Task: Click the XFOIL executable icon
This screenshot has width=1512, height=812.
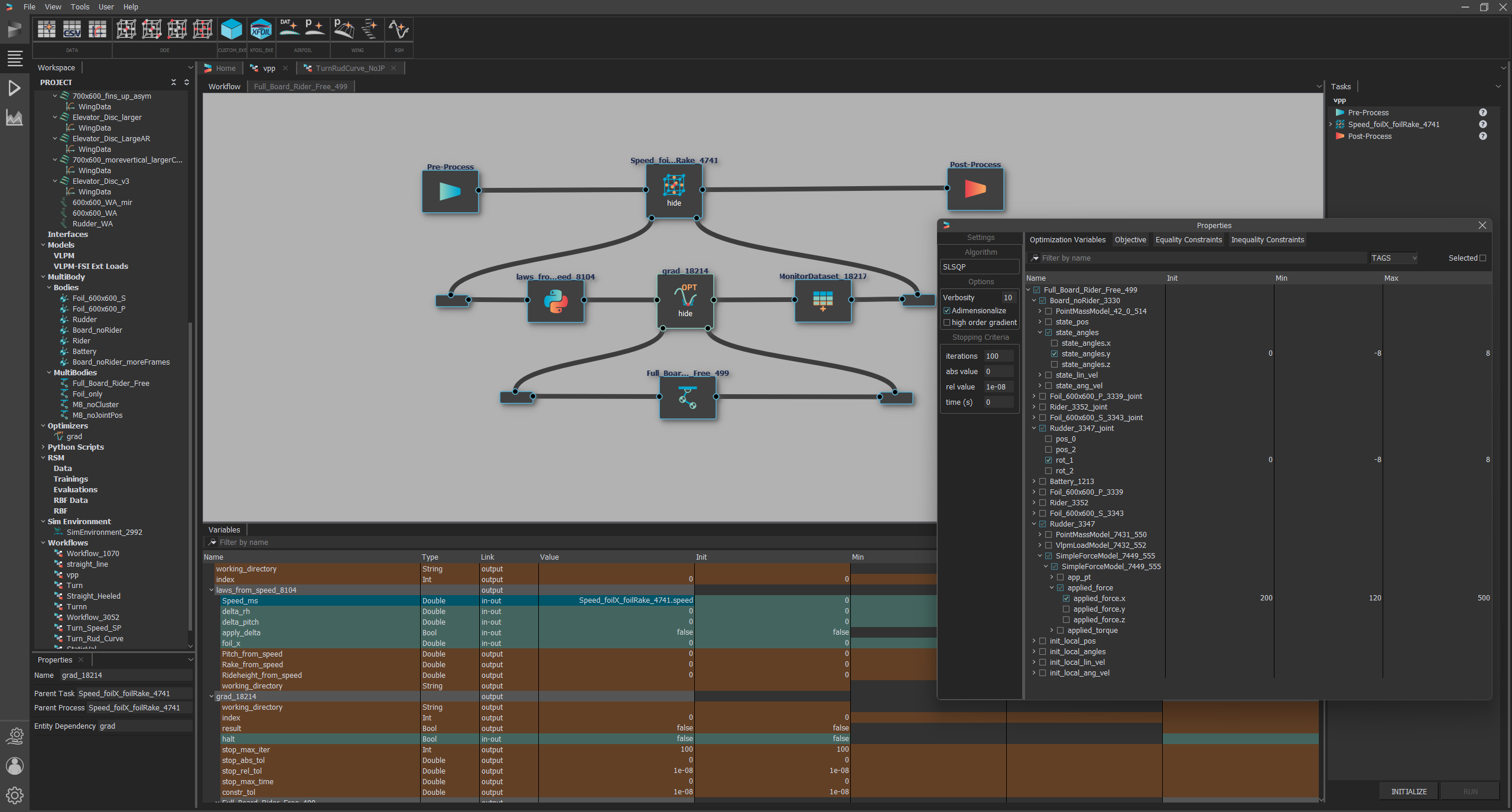Action: [x=261, y=28]
